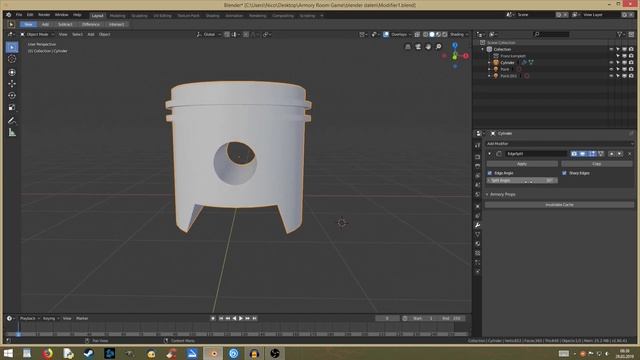Switch to the UV Editing workspace tab
The height and width of the screenshot is (360, 640).
coord(162,16)
